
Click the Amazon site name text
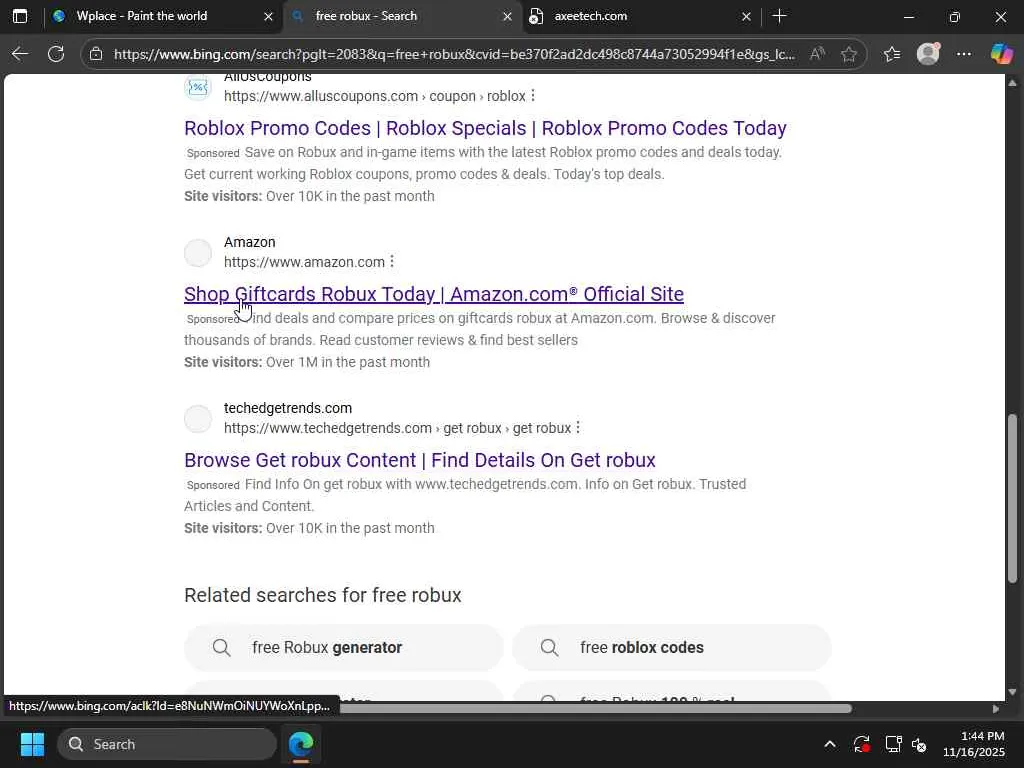(x=249, y=242)
